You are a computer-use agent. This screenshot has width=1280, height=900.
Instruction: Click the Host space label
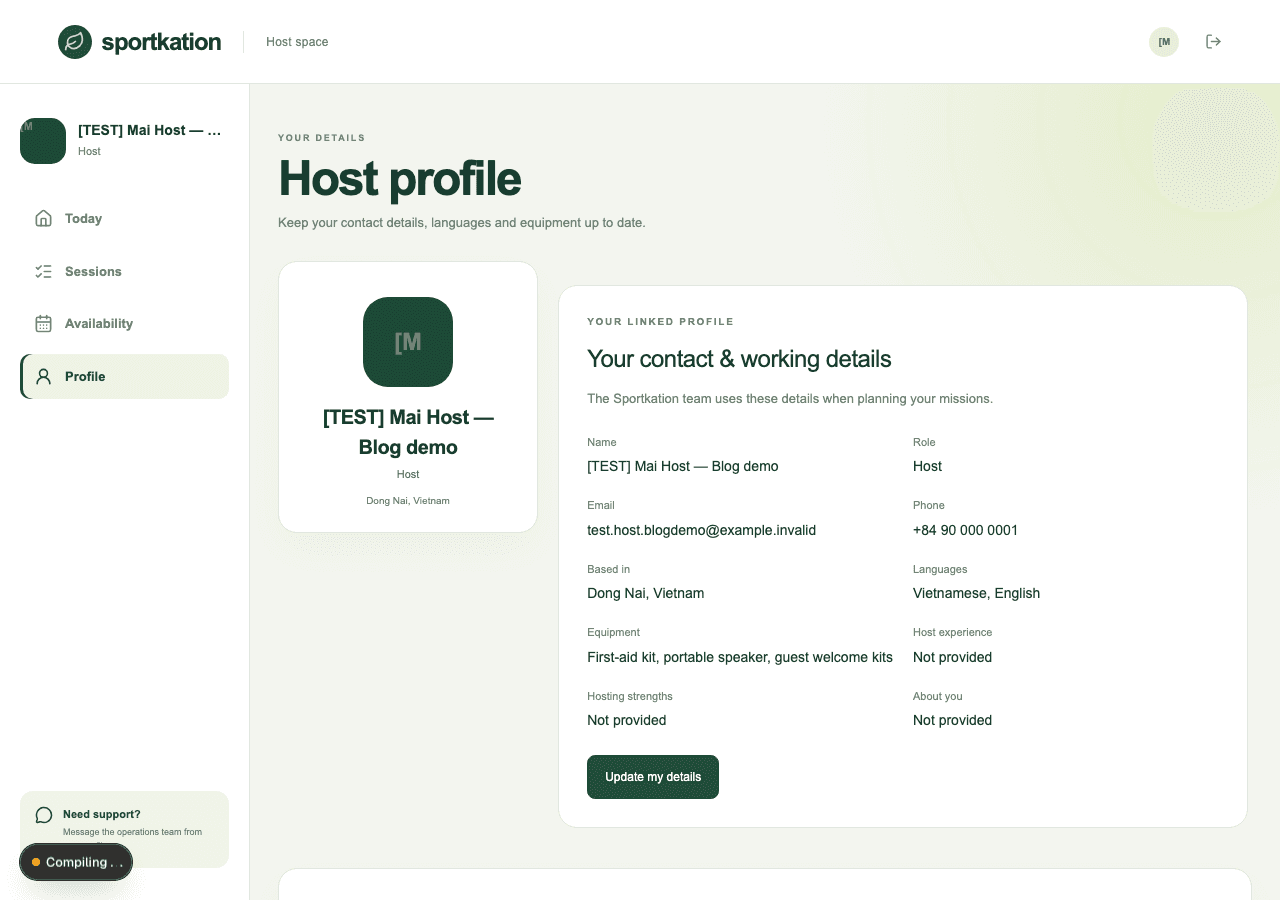tap(297, 42)
